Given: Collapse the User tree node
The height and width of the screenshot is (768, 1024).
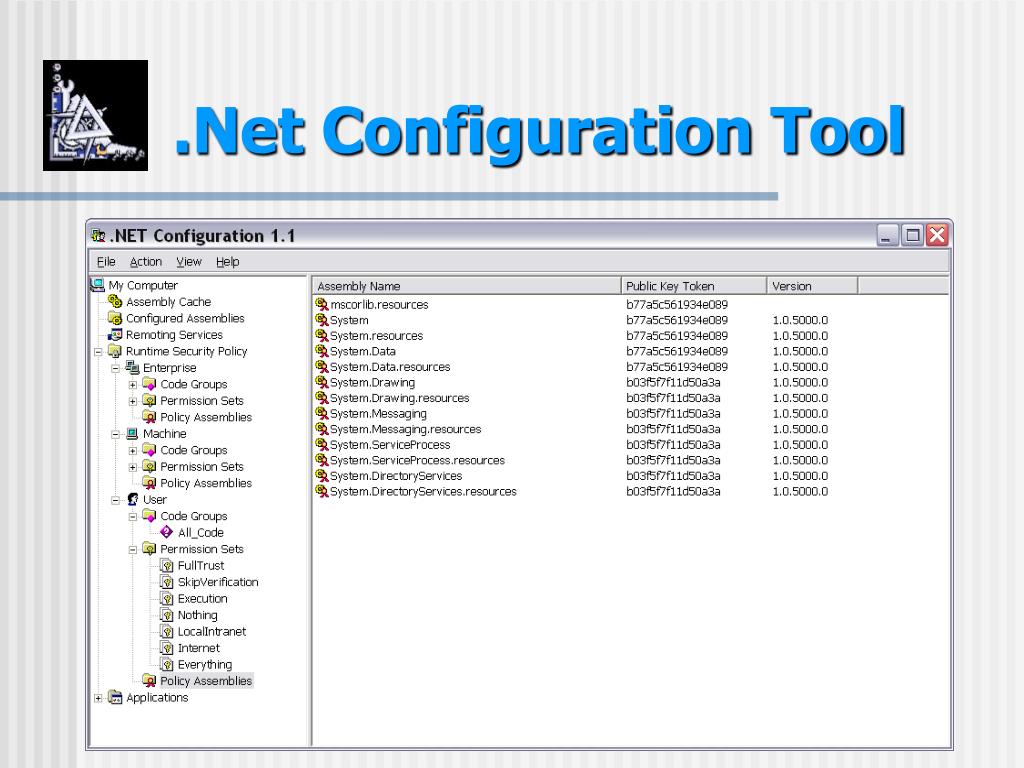Looking at the screenshot, I should pos(116,500).
